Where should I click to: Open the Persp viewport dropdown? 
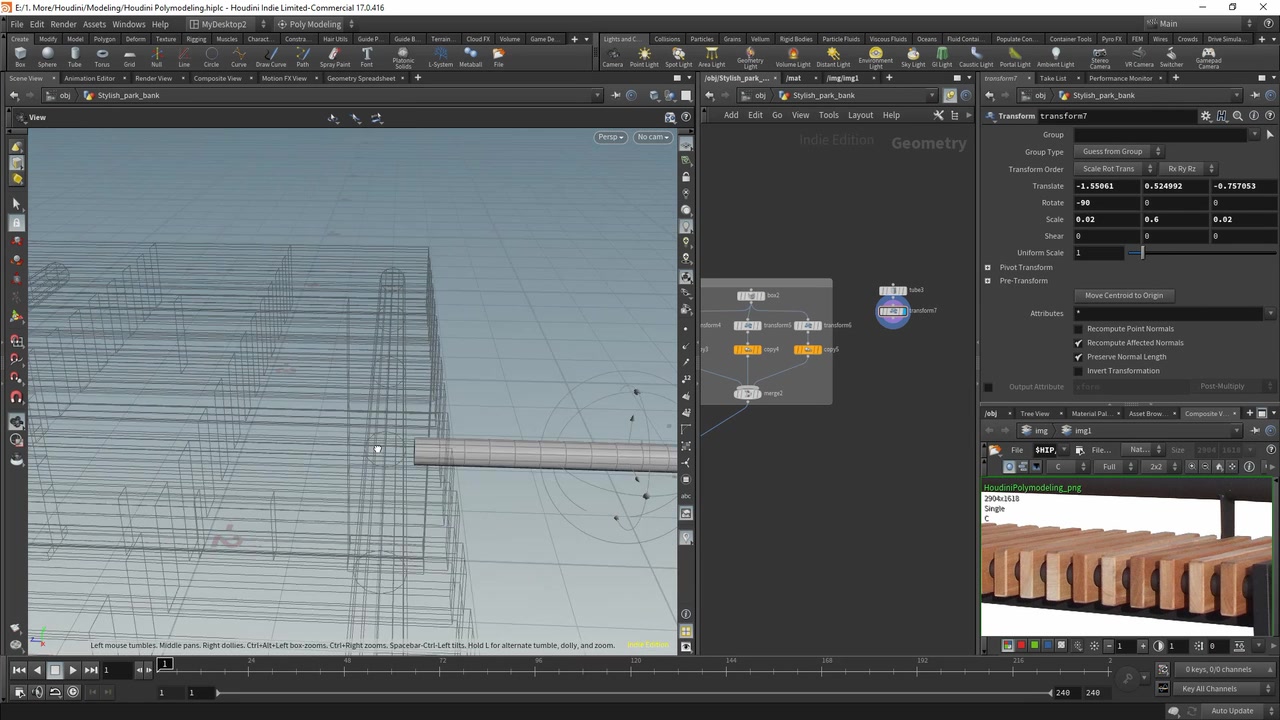pyautogui.click(x=610, y=137)
